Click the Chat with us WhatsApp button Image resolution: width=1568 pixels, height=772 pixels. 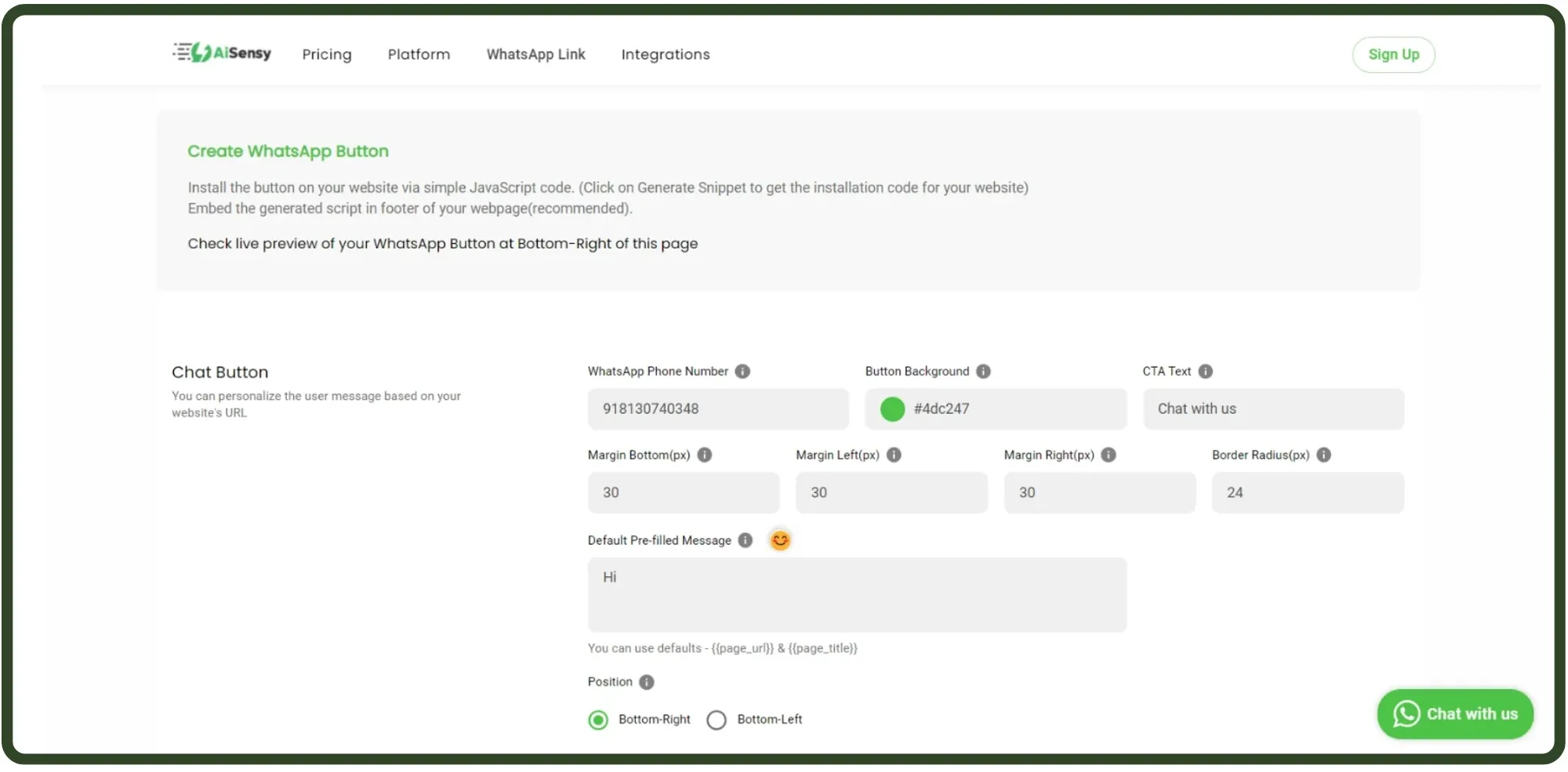[1455, 714]
